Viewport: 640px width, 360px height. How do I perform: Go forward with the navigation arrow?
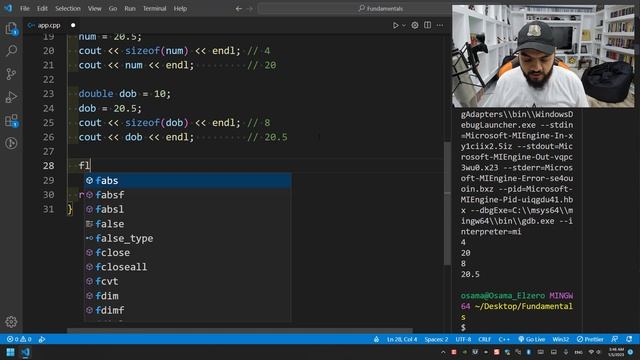(x=250, y=9)
